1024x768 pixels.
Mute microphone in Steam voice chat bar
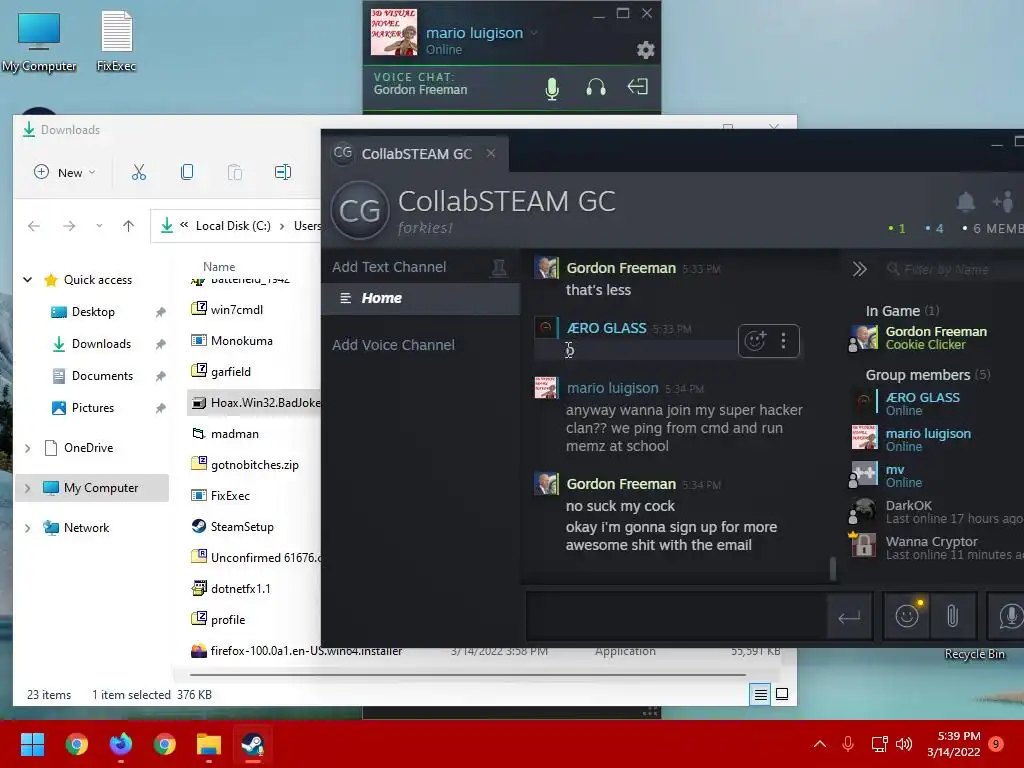552,88
